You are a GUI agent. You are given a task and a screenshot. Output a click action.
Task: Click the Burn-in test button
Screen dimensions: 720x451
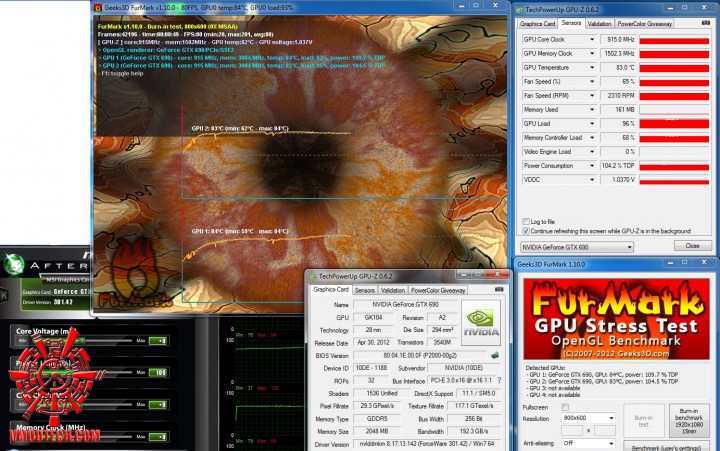[x=643, y=421]
